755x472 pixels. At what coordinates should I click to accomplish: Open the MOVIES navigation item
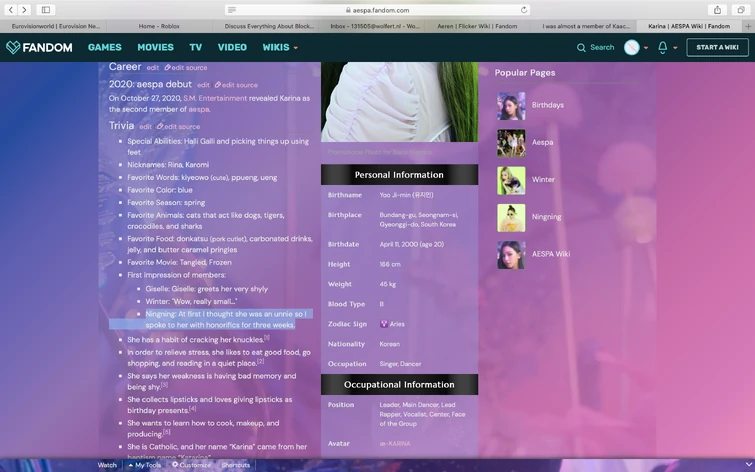click(156, 47)
